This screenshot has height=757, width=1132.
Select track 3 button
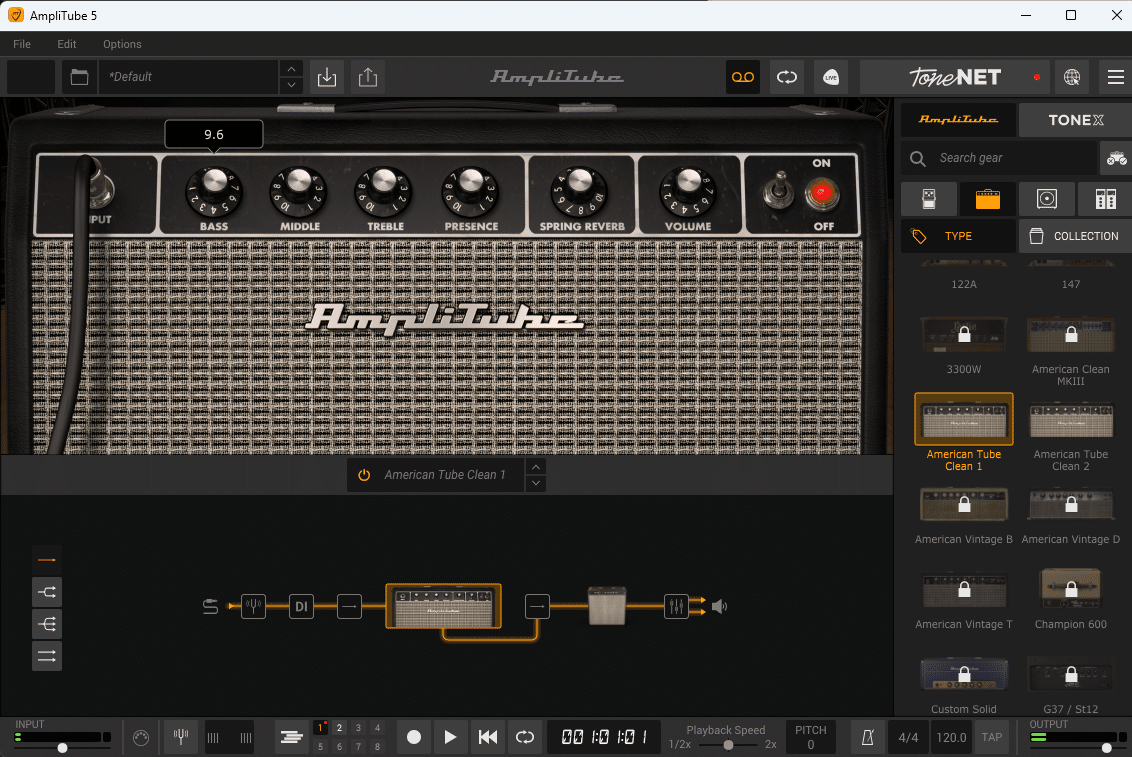[358, 728]
